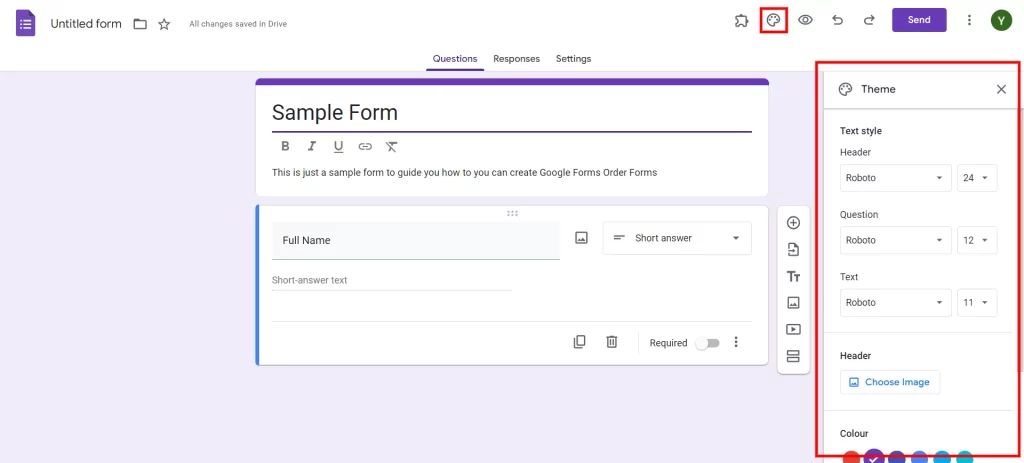1024x463 pixels.
Task: Click Choose Image for header
Action: click(889, 382)
